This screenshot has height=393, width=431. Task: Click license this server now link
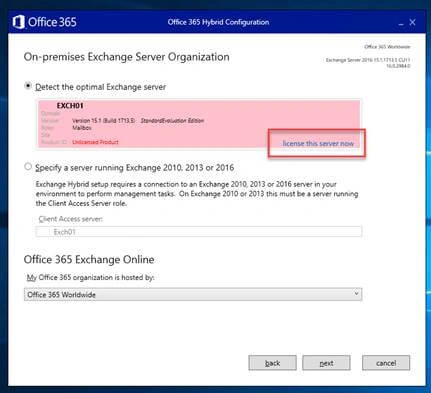pyautogui.click(x=318, y=143)
